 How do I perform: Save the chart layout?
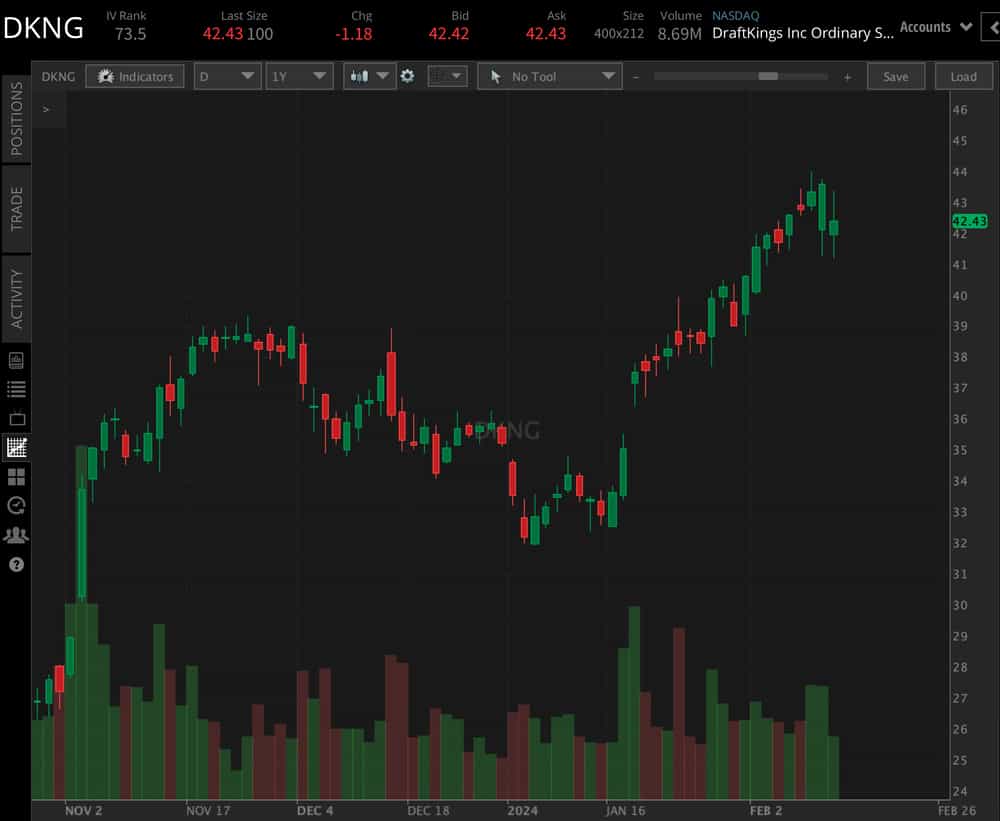pyautogui.click(x=895, y=77)
